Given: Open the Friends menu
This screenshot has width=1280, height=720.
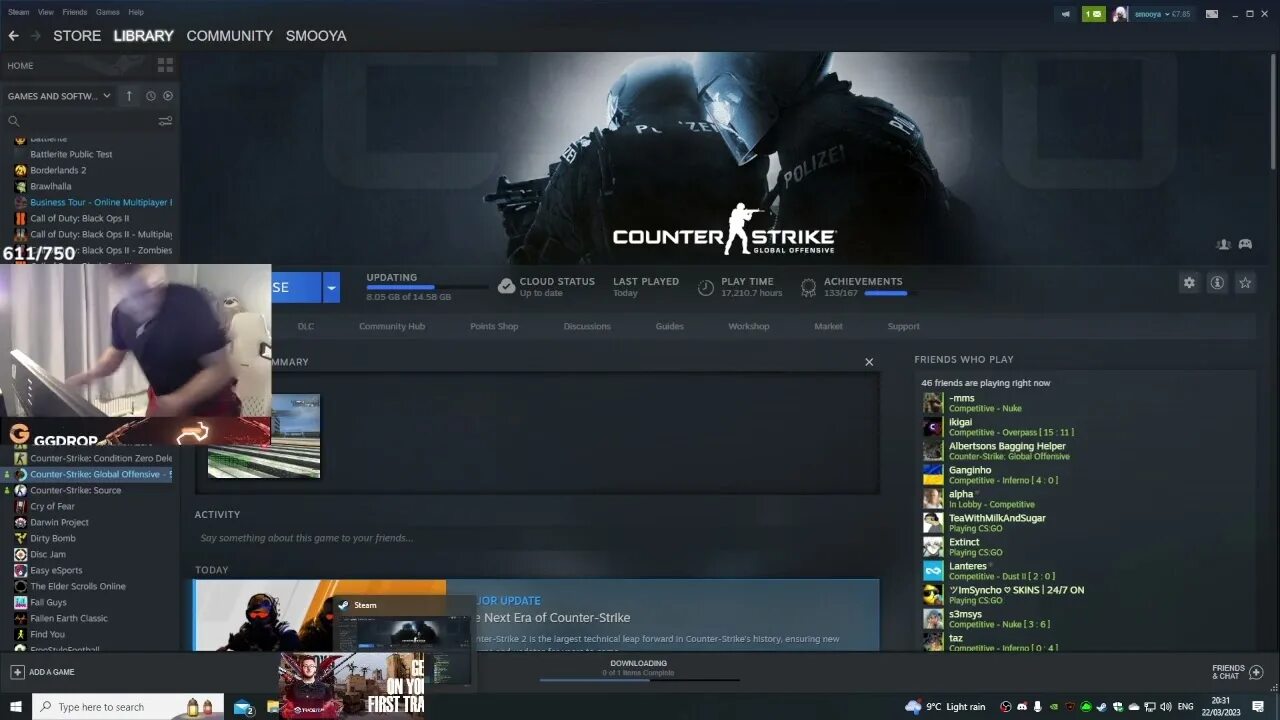Looking at the screenshot, I should pos(75,12).
